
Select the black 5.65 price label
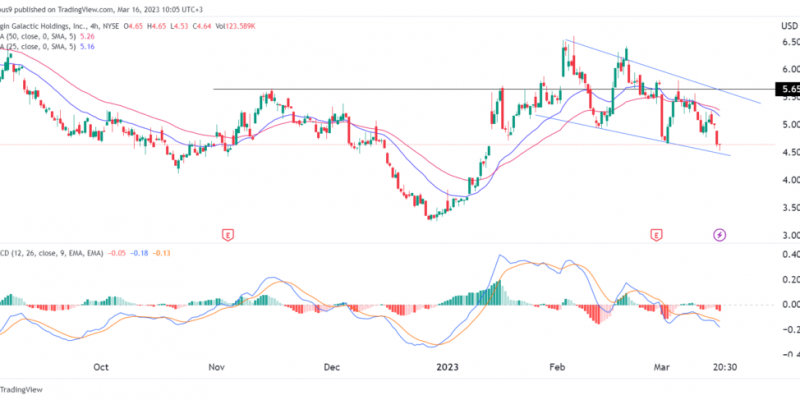point(787,90)
